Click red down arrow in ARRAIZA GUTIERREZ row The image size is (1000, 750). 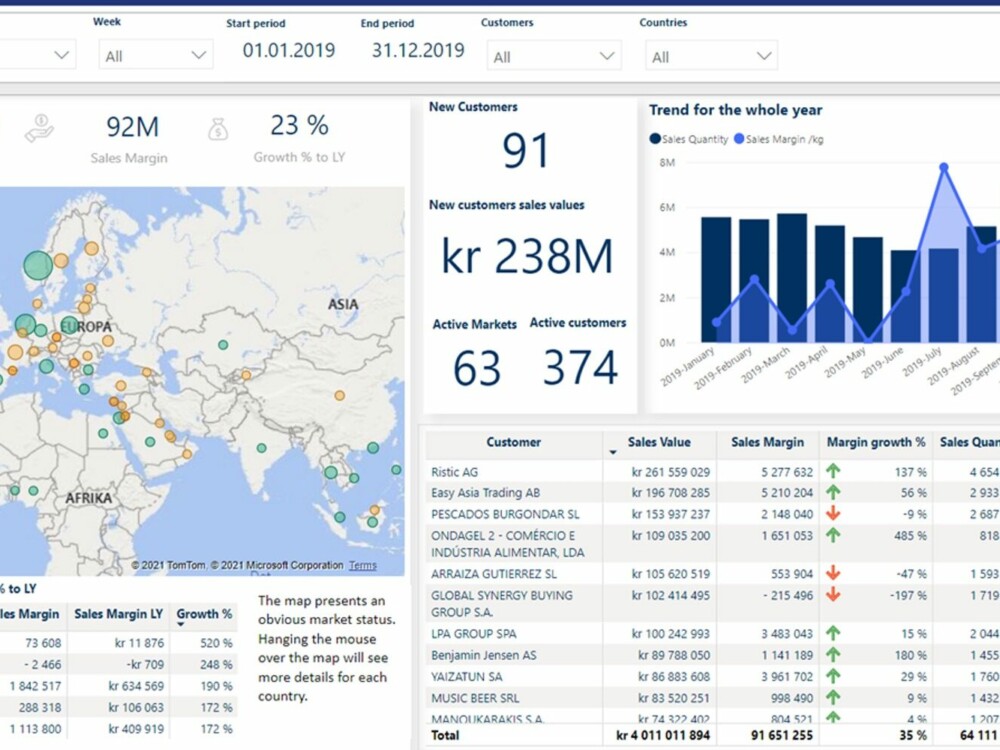(833, 573)
